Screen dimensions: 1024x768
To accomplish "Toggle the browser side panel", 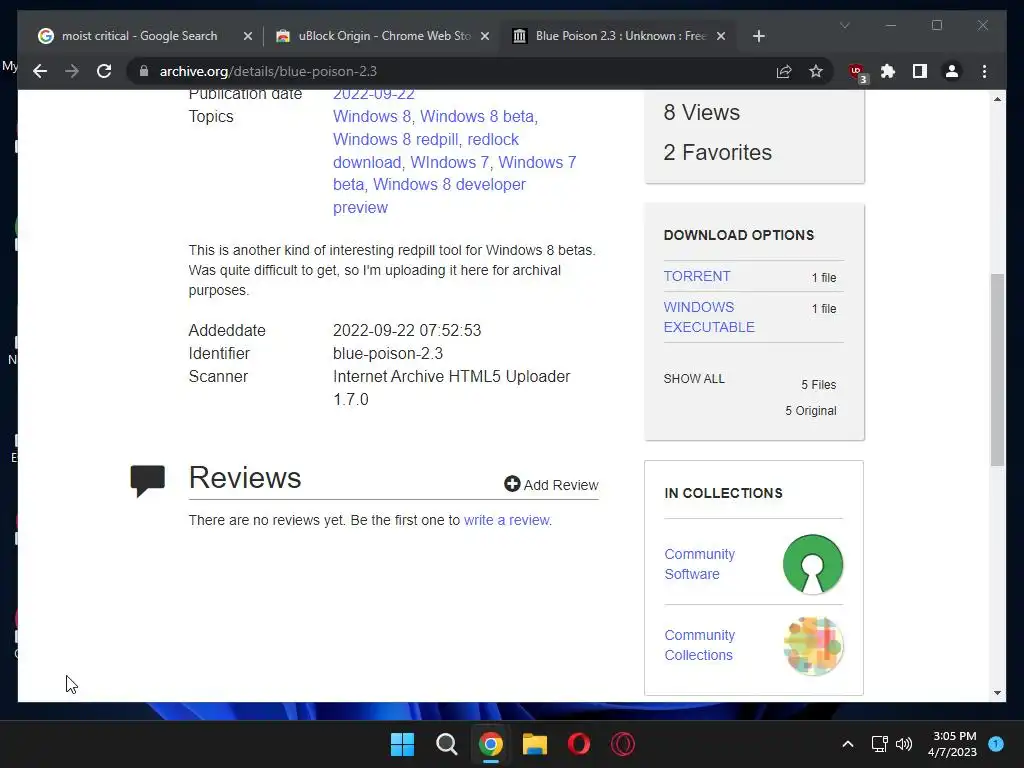I will tap(920, 71).
